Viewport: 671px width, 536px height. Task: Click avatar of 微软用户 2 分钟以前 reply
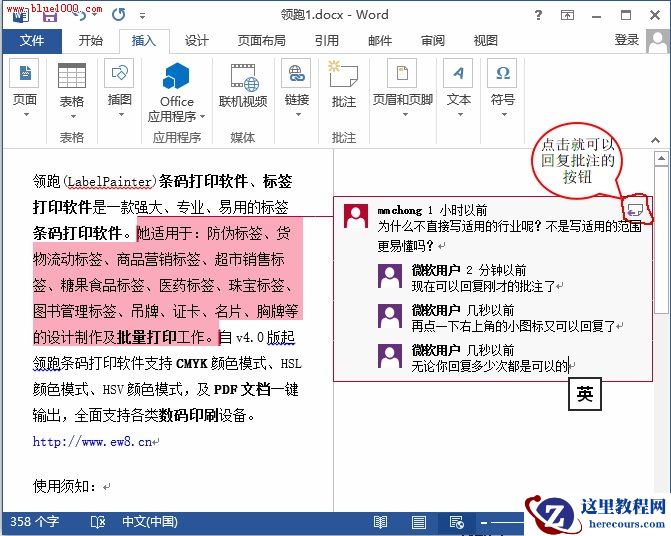click(x=390, y=276)
